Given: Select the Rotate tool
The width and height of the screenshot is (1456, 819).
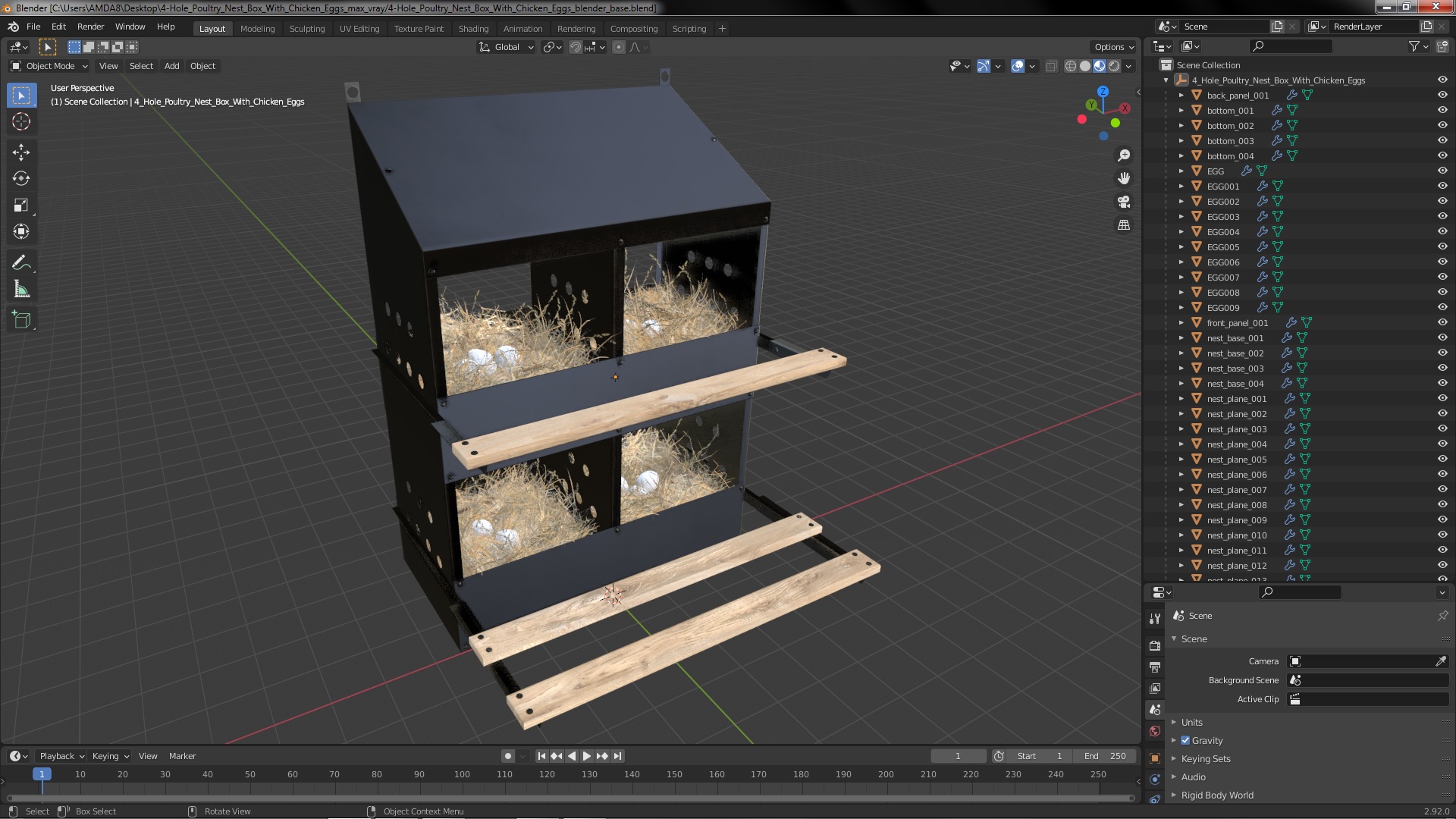Looking at the screenshot, I should [21, 178].
